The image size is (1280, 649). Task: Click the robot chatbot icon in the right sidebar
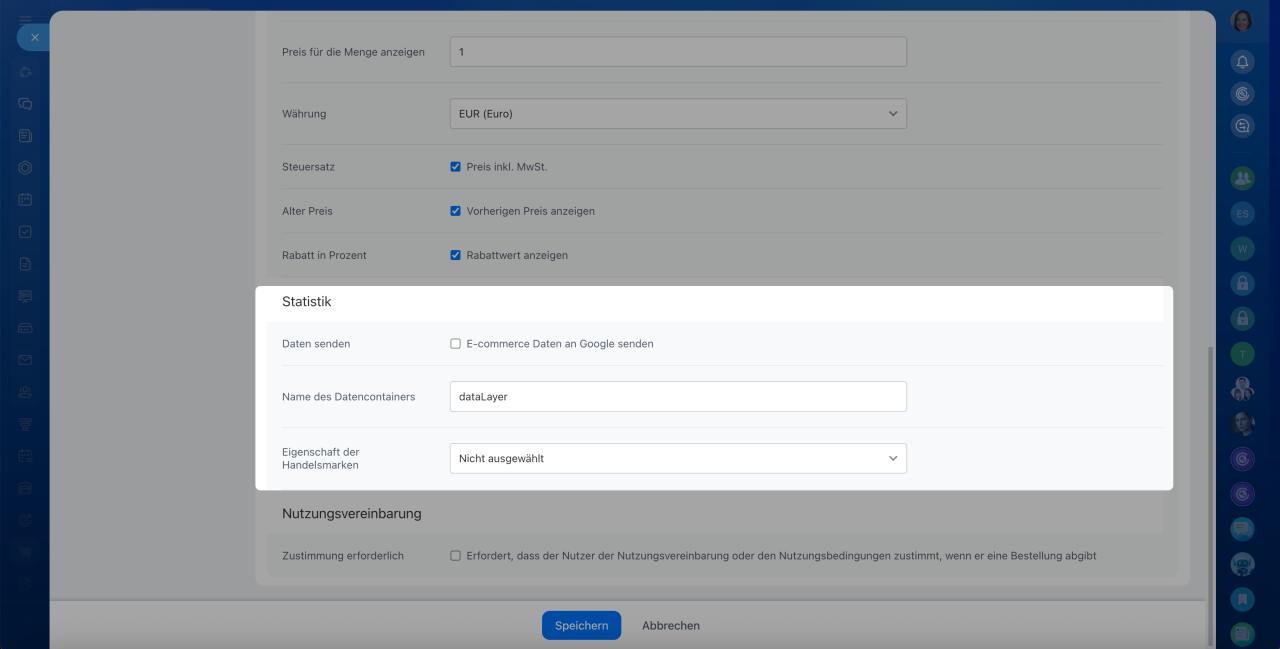[1242, 564]
